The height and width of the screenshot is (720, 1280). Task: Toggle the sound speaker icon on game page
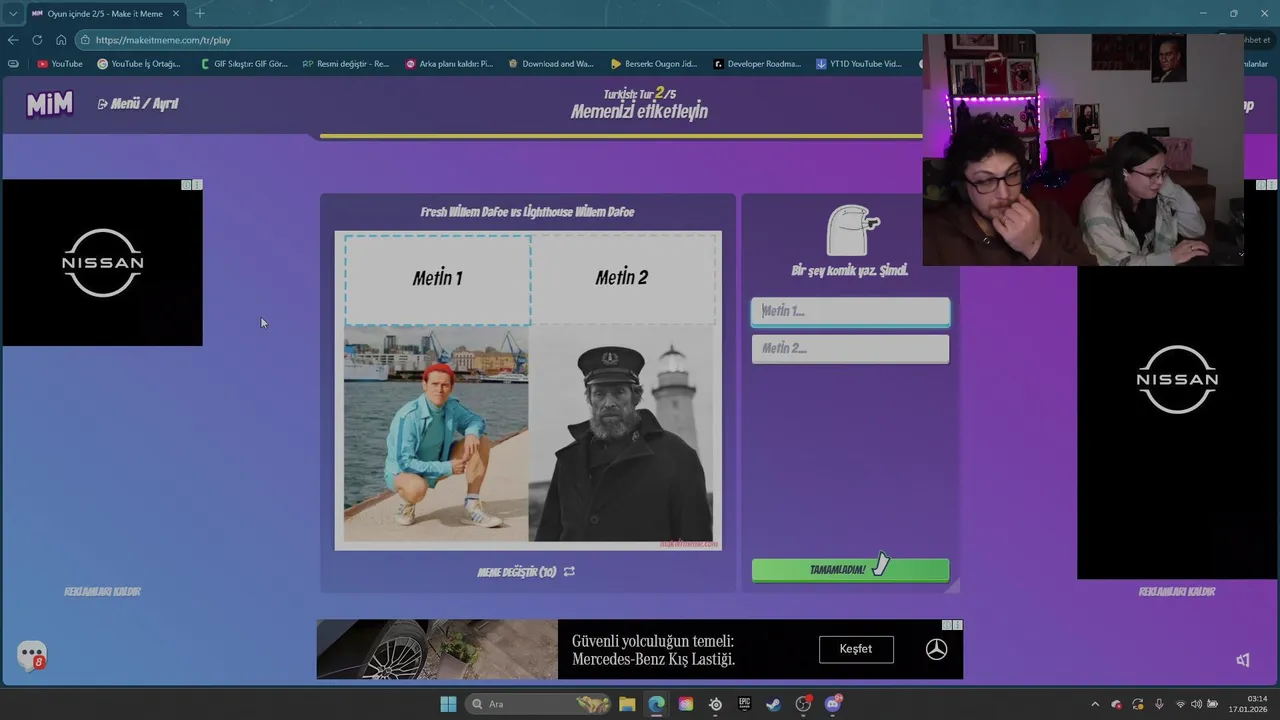(1243, 660)
